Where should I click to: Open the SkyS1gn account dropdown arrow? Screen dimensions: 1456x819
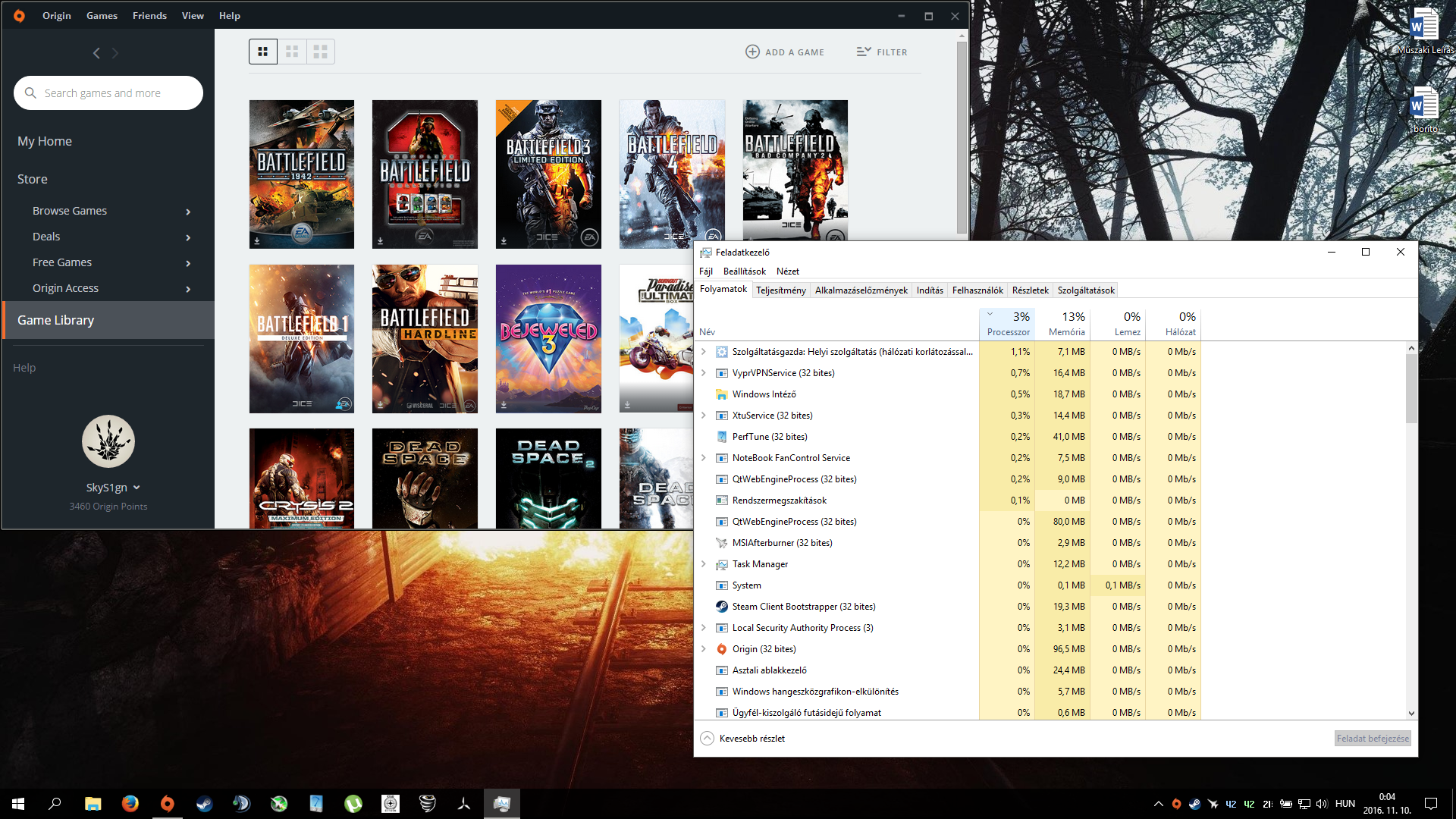point(136,488)
